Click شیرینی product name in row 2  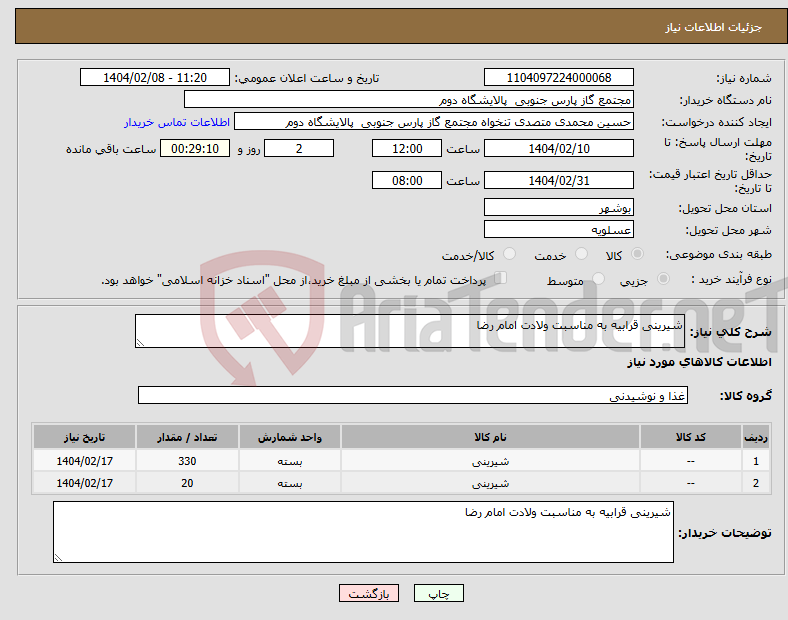click(x=490, y=483)
